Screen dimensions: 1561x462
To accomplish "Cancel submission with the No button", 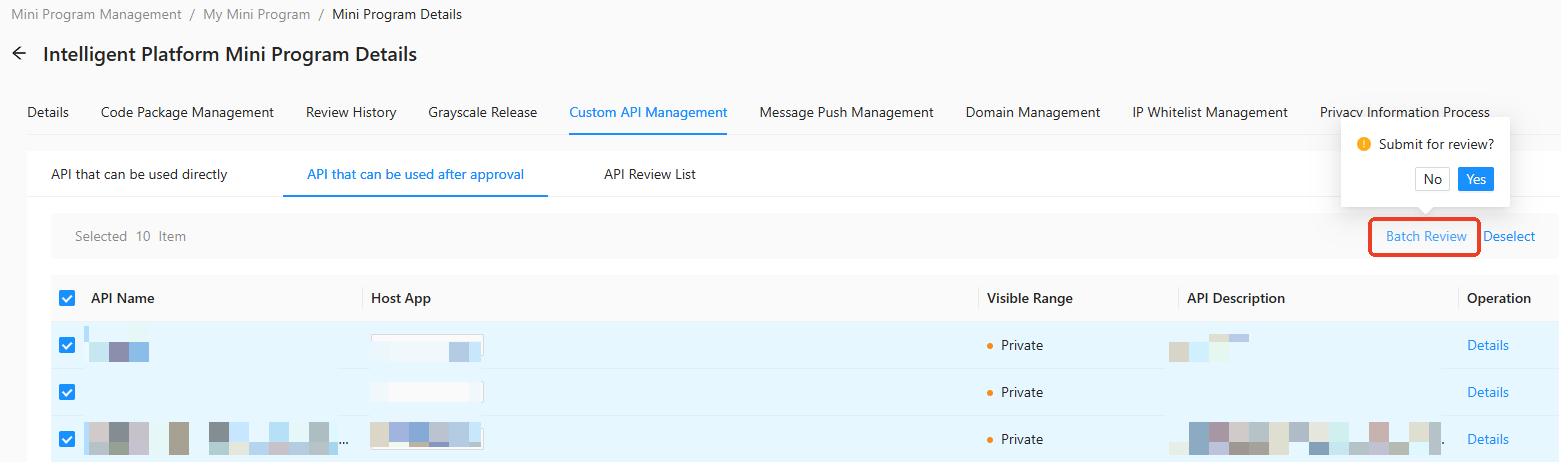I will point(1433,179).
